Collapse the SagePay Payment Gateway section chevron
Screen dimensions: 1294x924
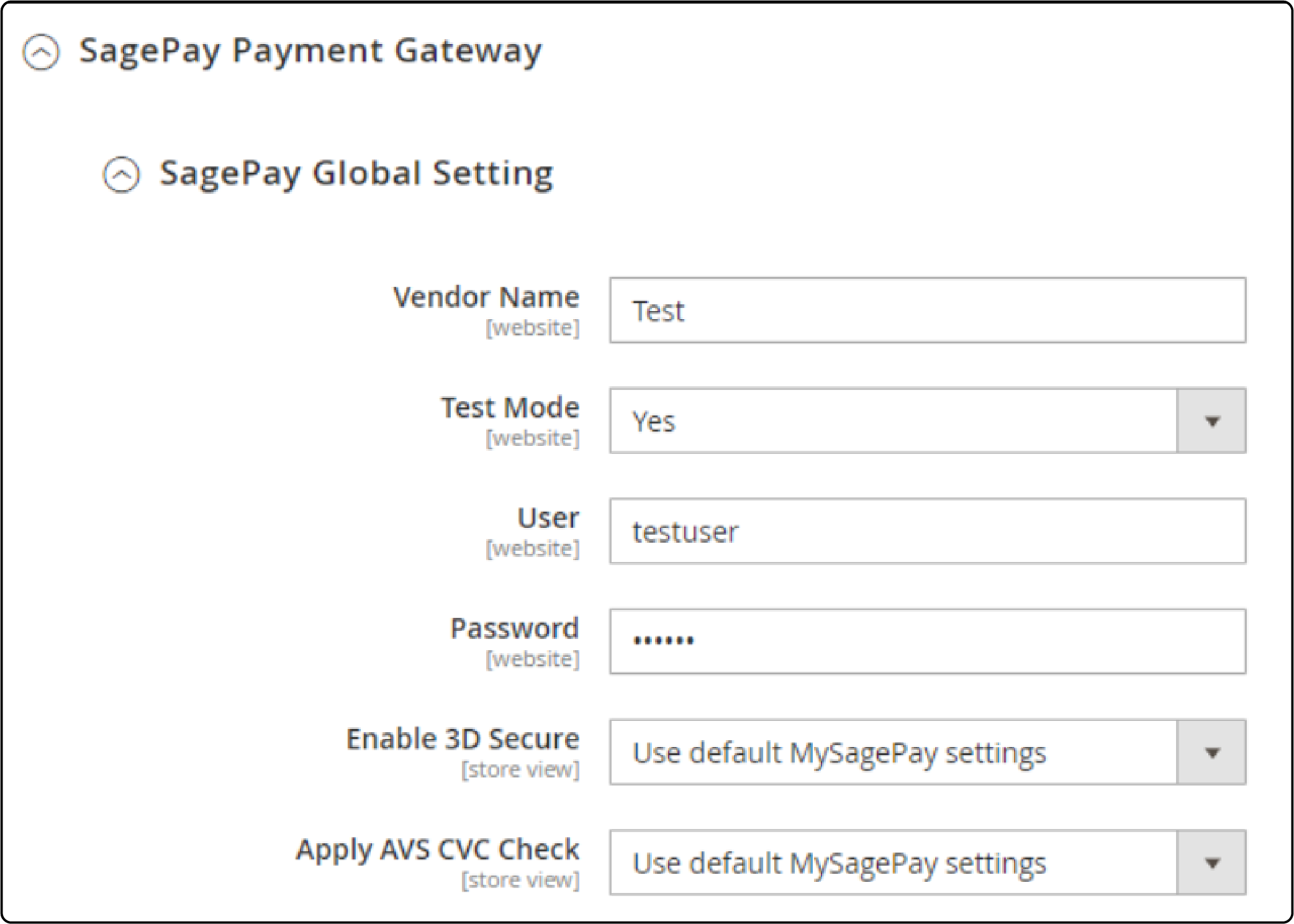41,51
